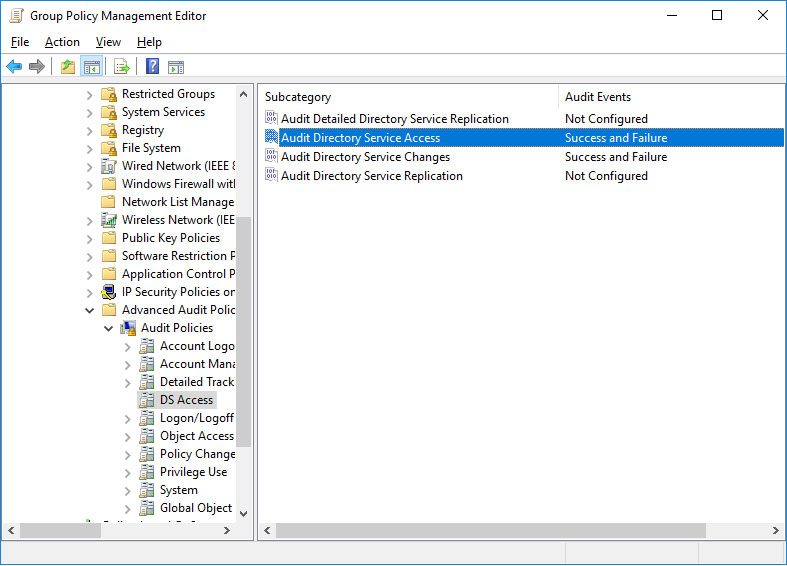Viewport: 787px width, 566px height.
Task: Click the Audit Policies node icon
Action: (128, 328)
